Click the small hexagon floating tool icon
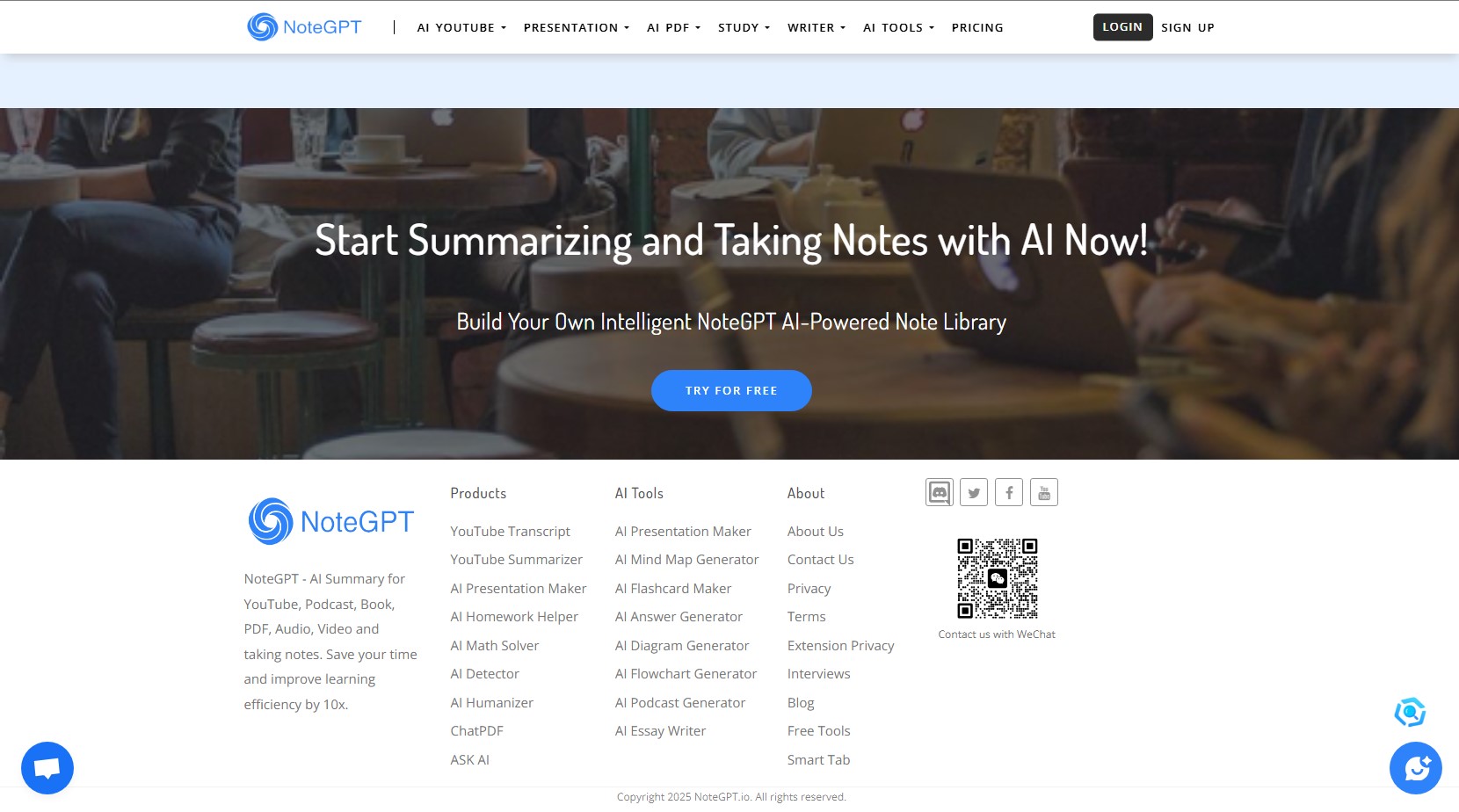The width and height of the screenshot is (1459, 812). (1410, 712)
